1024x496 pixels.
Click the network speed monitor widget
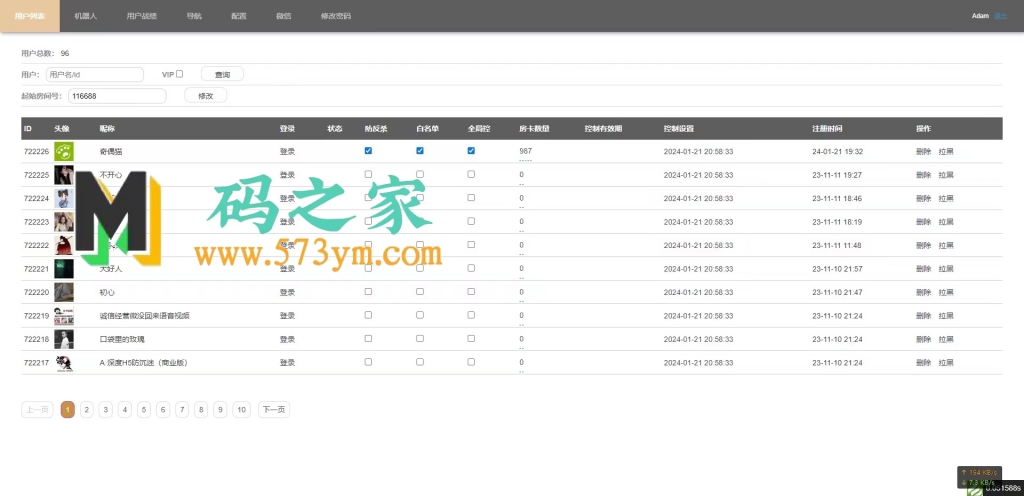(979, 477)
